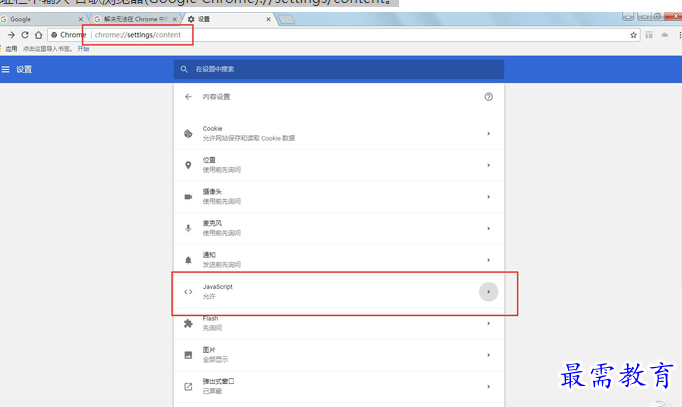The image size is (682, 407).
Task: Expand the Flash settings arrow
Action: [488, 324]
